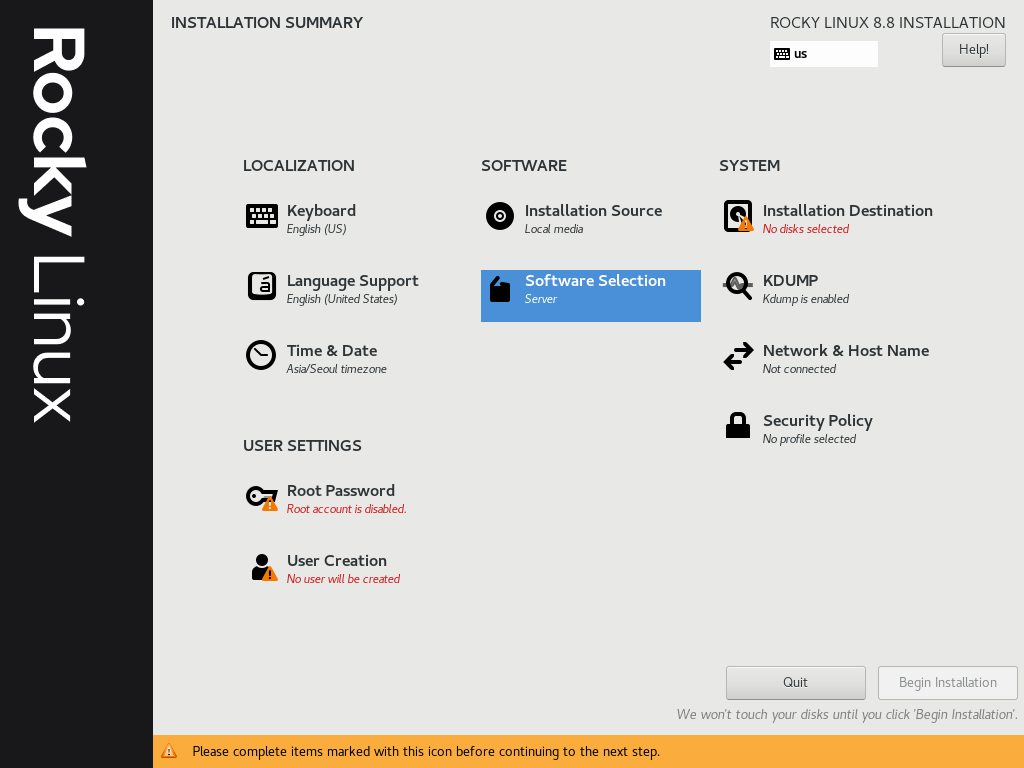This screenshot has height=768, width=1024.
Task: Click the Root Password key icon
Action: (262, 498)
